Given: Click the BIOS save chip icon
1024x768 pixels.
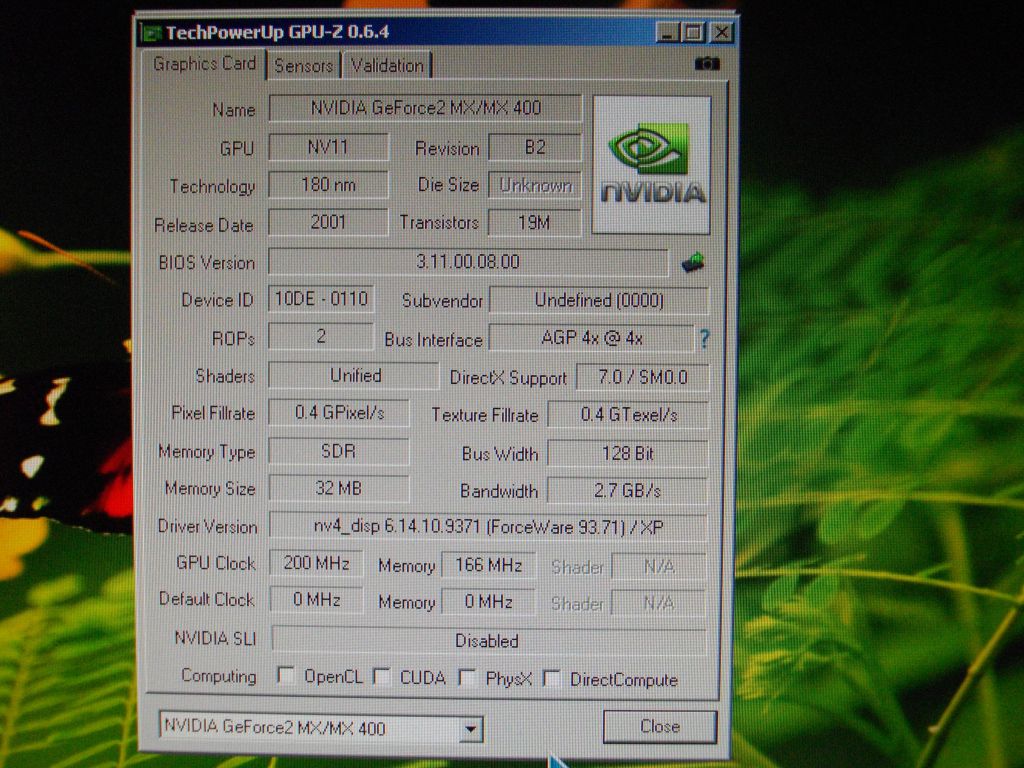Looking at the screenshot, I should pos(693,263).
